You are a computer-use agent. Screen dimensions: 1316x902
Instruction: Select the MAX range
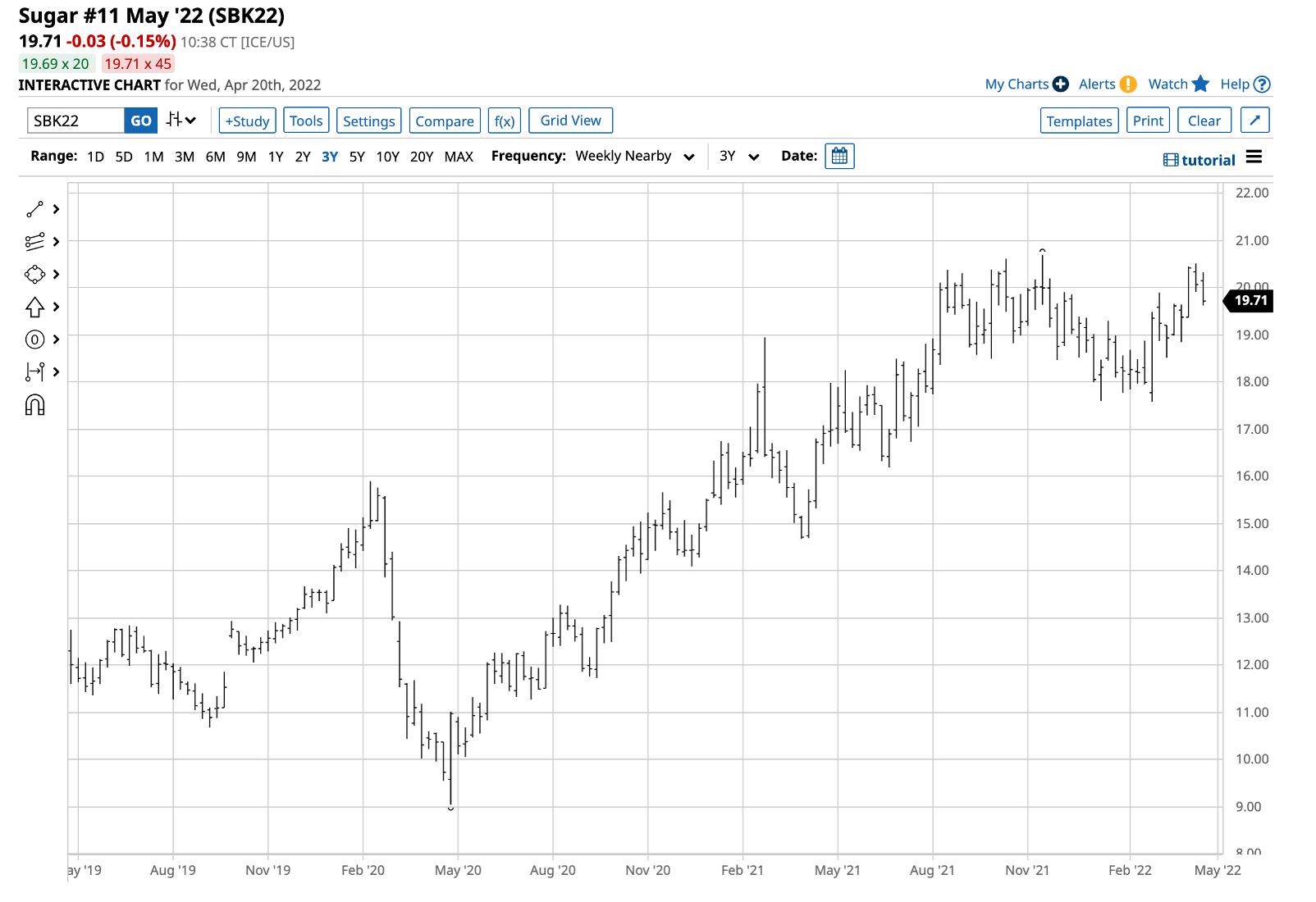click(459, 156)
